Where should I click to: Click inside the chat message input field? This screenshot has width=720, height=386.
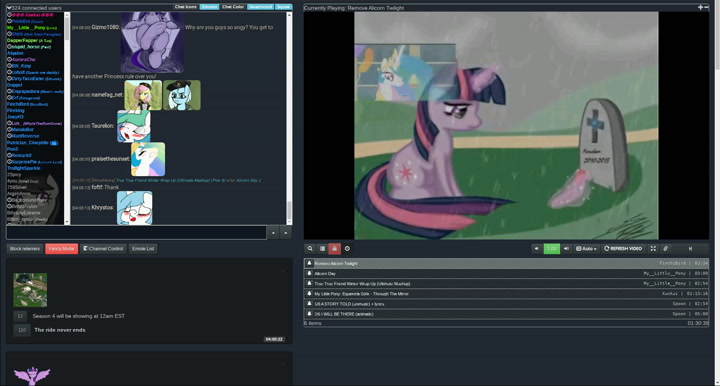(136, 233)
